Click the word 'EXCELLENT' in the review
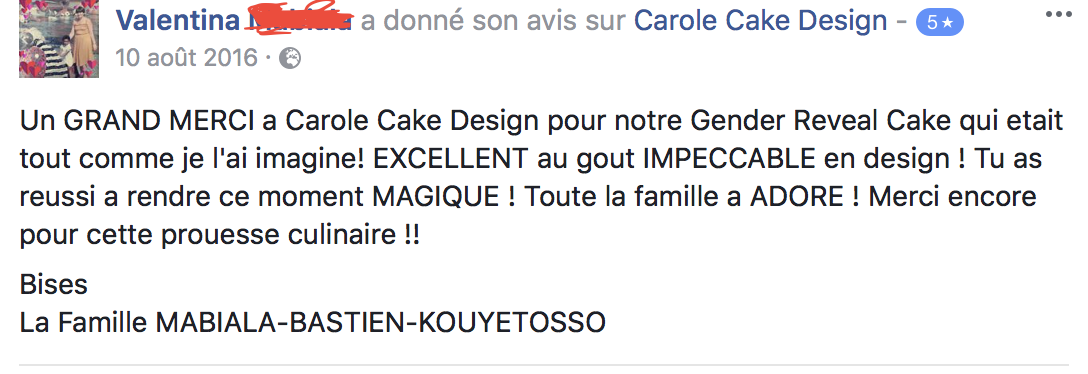The width and height of the screenshot is (1088, 374). 451,160
